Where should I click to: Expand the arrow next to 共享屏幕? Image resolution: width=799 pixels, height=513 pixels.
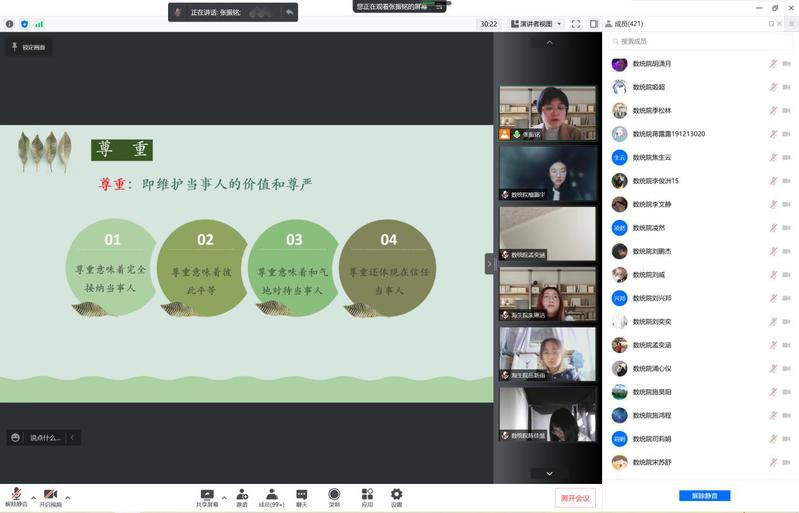click(224, 497)
